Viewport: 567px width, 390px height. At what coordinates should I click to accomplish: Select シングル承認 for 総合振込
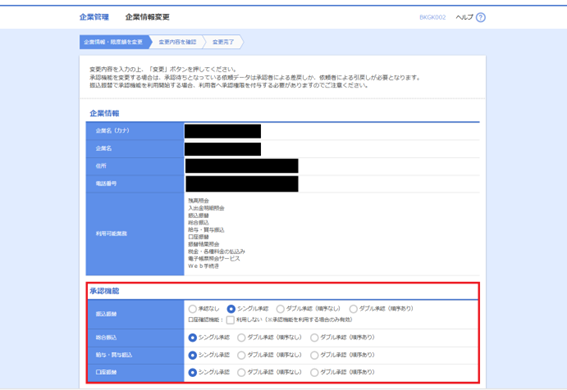point(192,338)
